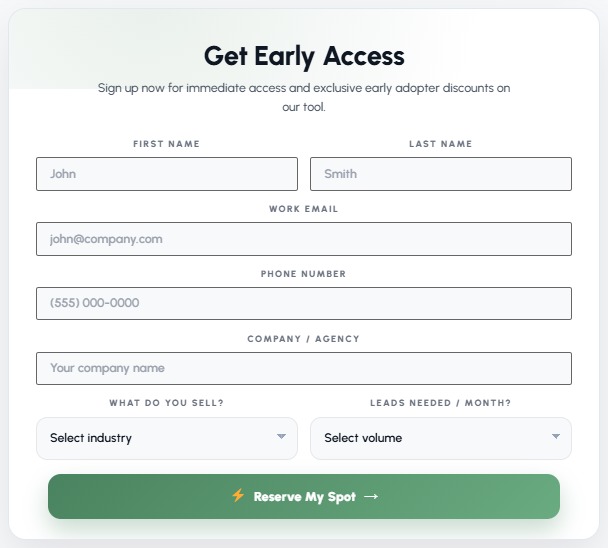Click the lightning bolt icon on the button
This screenshot has width=608, height=548.
click(238, 495)
